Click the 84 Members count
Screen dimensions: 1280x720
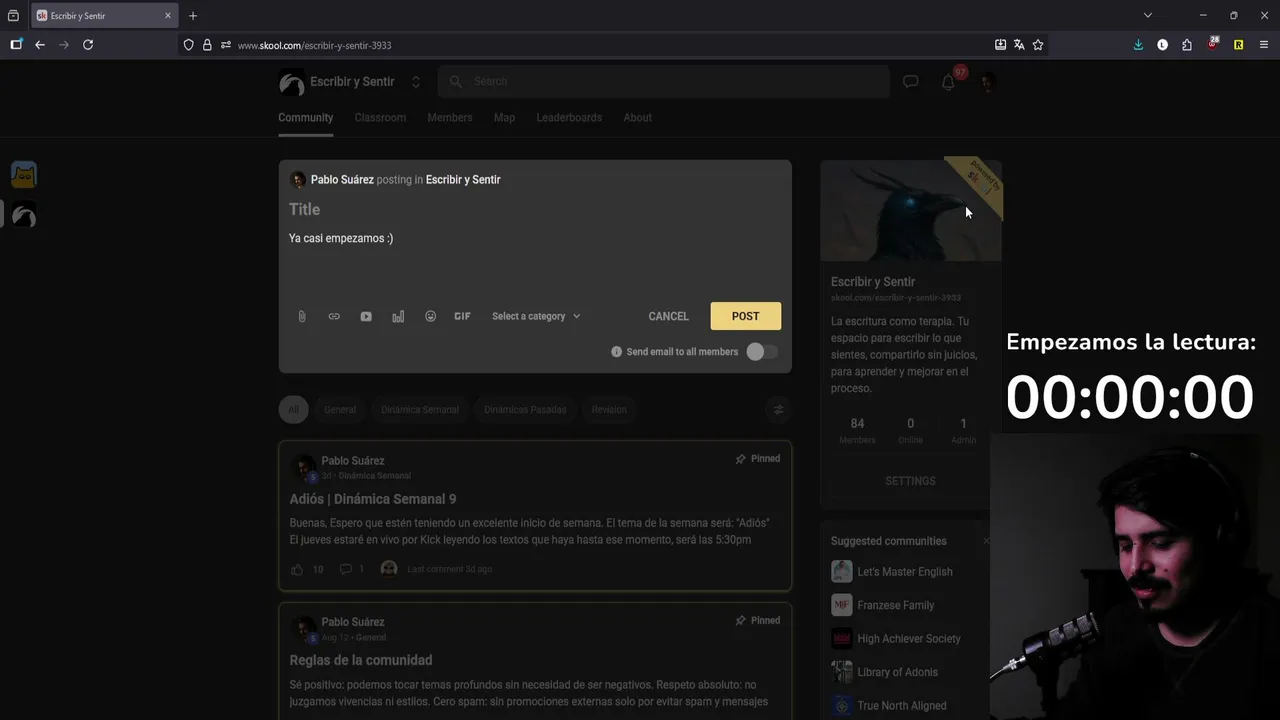tap(857, 431)
